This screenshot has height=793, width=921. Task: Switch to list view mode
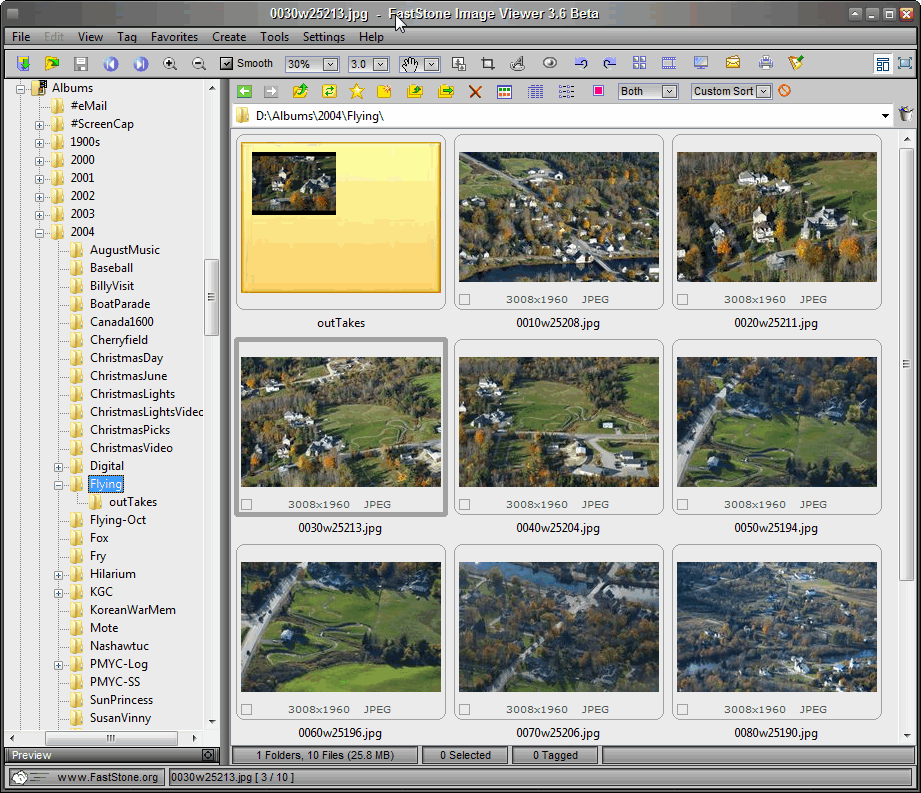[x=566, y=92]
